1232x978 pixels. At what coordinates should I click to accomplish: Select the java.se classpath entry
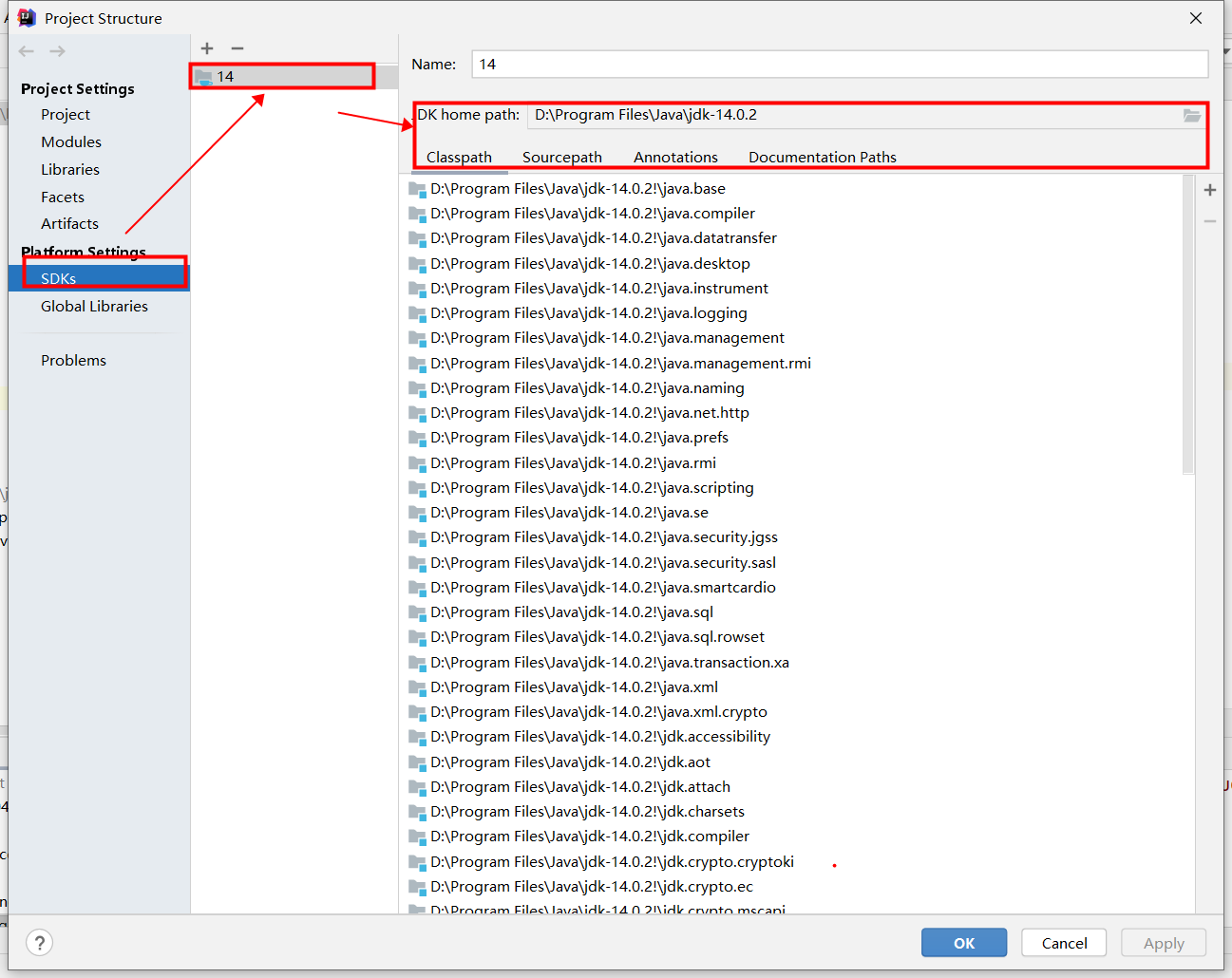point(559,512)
